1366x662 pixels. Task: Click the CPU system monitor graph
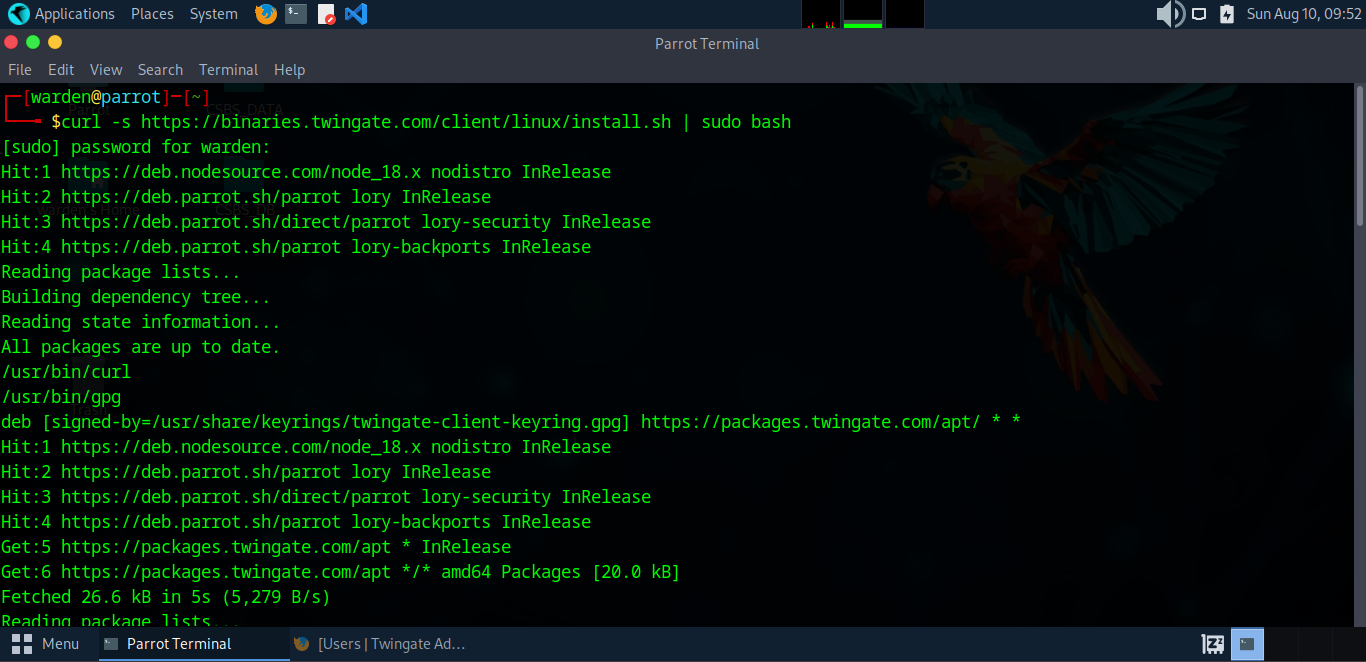click(821, 14)
